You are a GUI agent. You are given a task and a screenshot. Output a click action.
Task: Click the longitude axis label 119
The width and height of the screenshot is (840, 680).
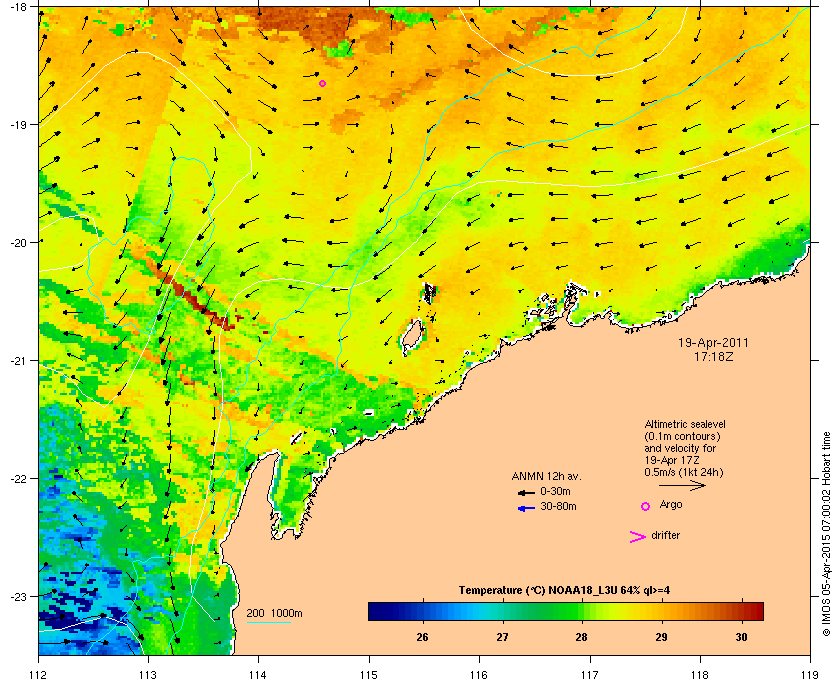(810, 674)
